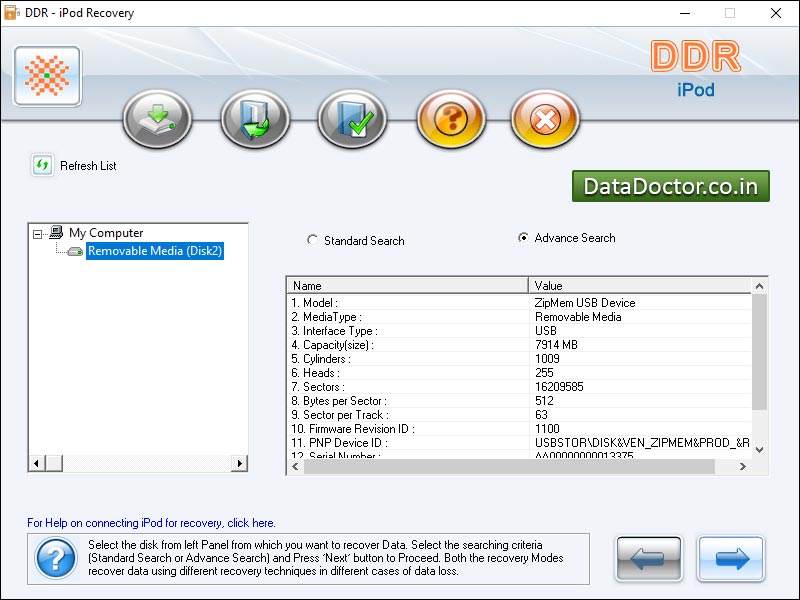Viewport: 800px width, 600px height.
Task: Select Standard Search mode
Action: click(x=312, y=240)
